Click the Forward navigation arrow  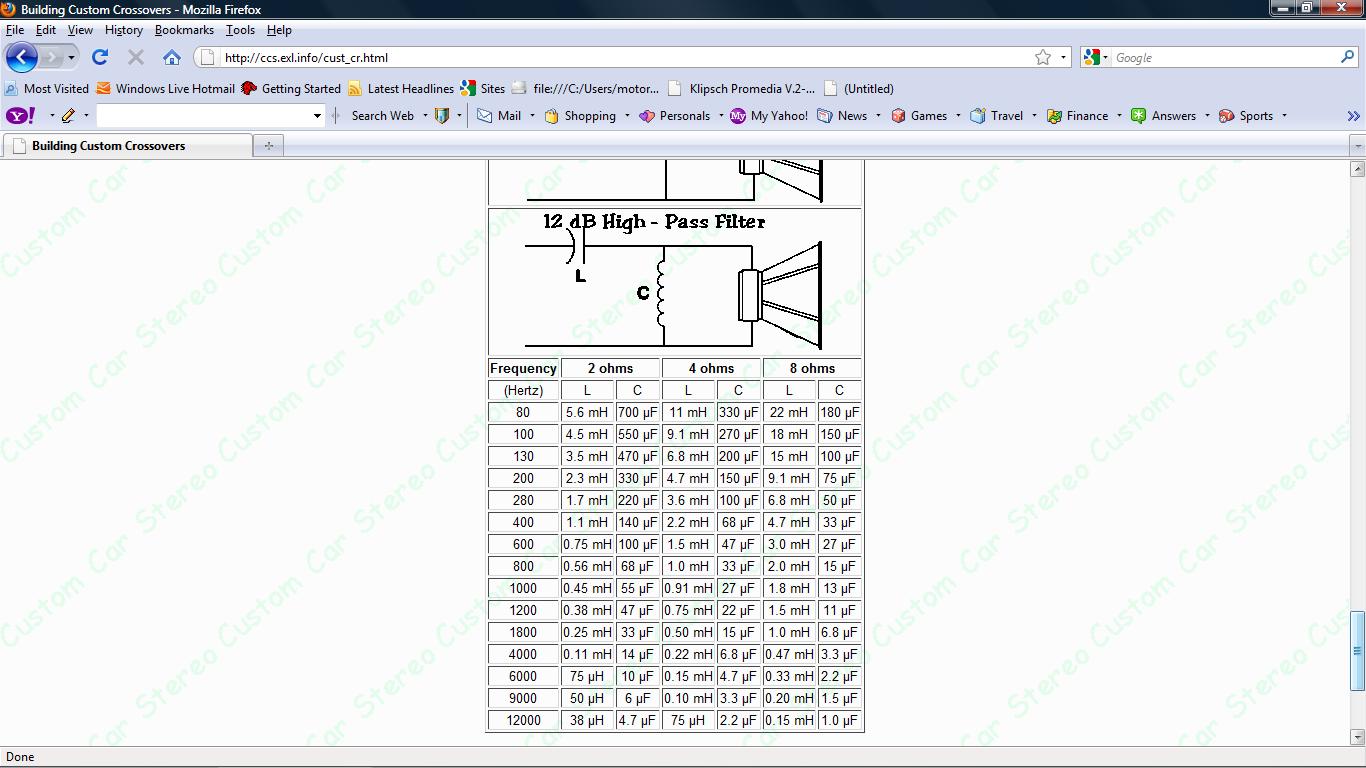click(x=51, y=57)
